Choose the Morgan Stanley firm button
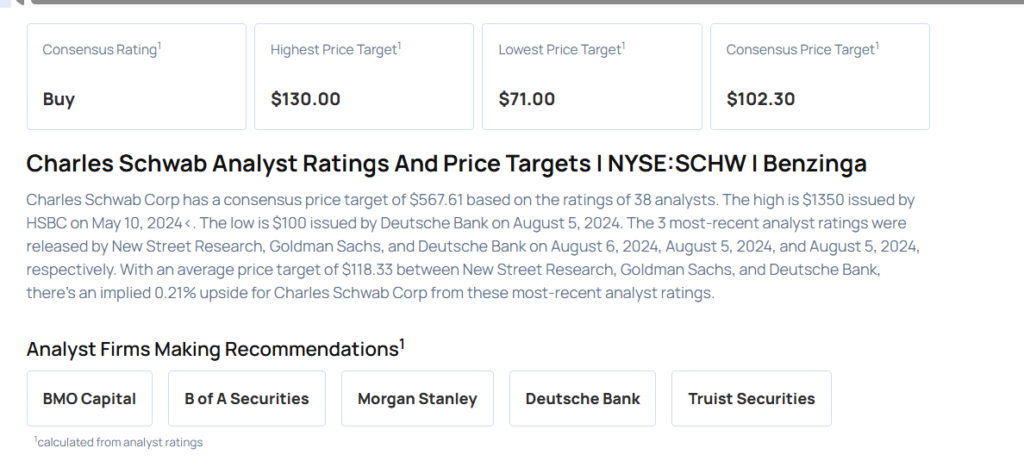 coord(417,398)
